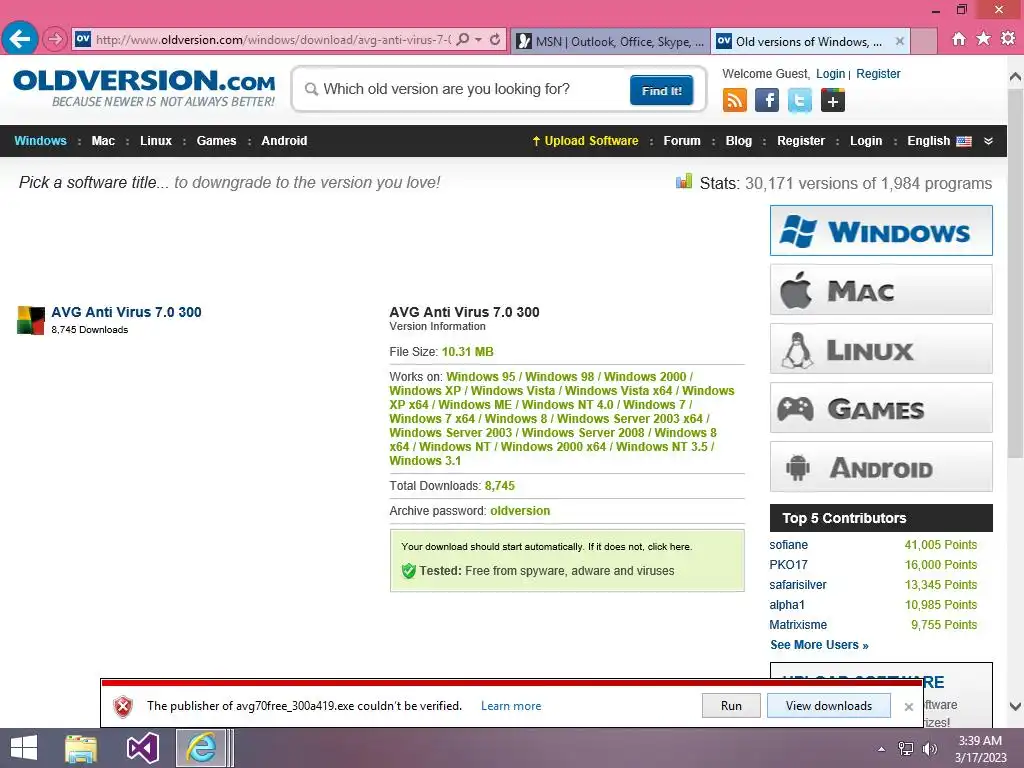Screen dimensions: 1024x768
Task: Click contributor safarisilver link
Action: point(797,584)
